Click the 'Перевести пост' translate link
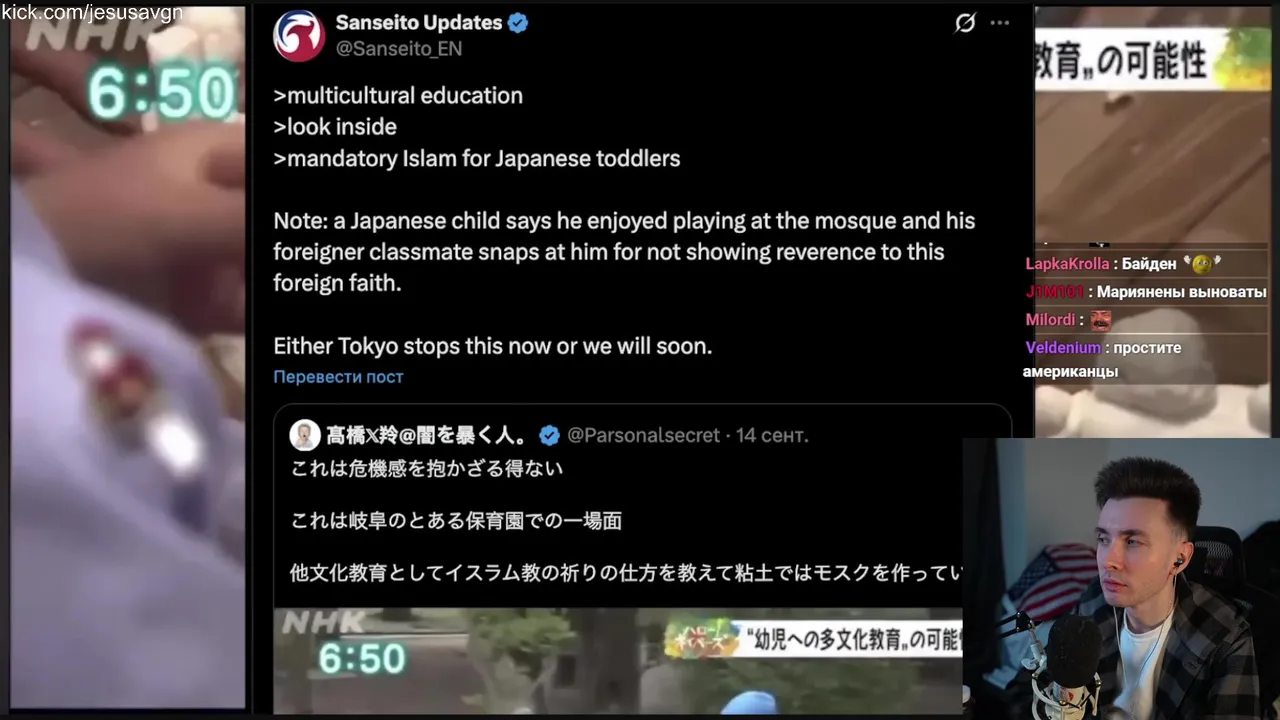 click(338, 377)
